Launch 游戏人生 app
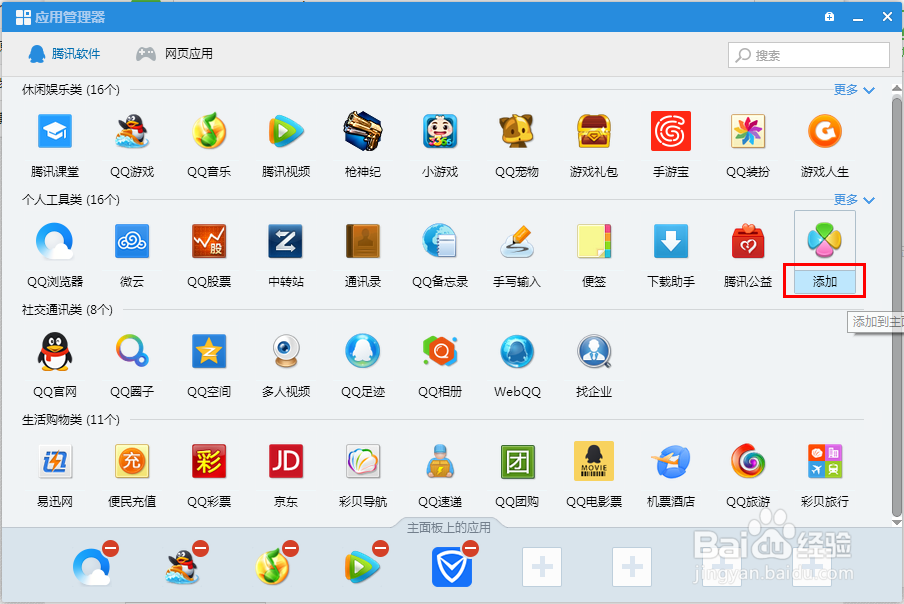Viewport: 904px width, 604px height. pos(825,131)
